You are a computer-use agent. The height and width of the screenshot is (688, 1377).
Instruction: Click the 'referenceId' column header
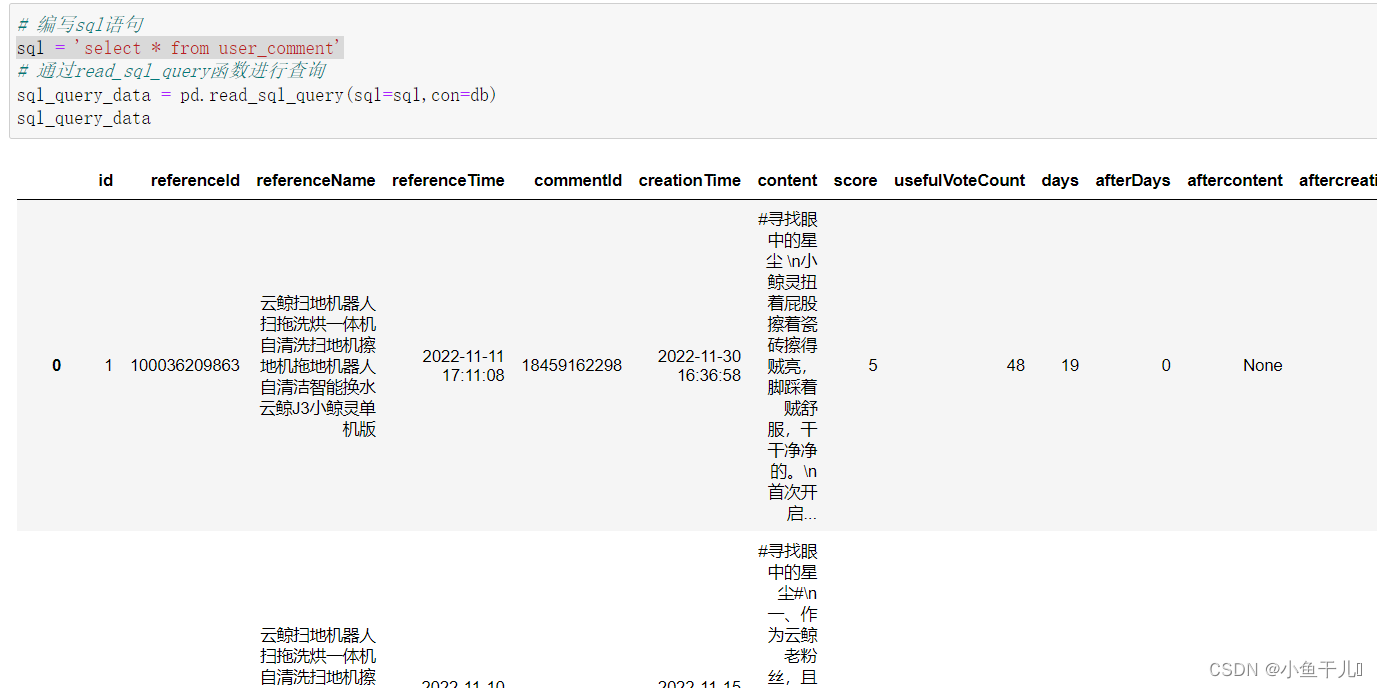click(195, 180)
